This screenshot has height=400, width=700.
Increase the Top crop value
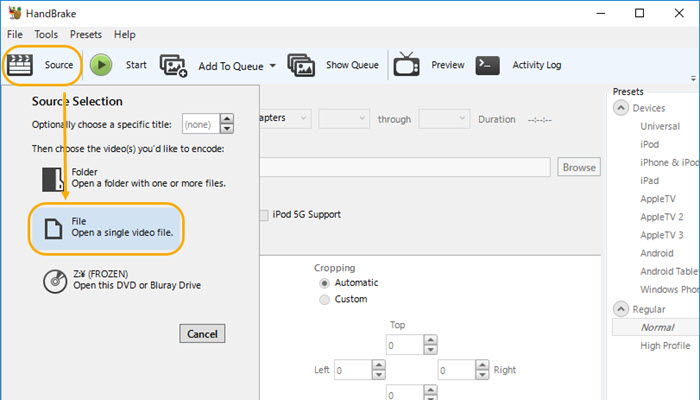(x=430, y=340)
